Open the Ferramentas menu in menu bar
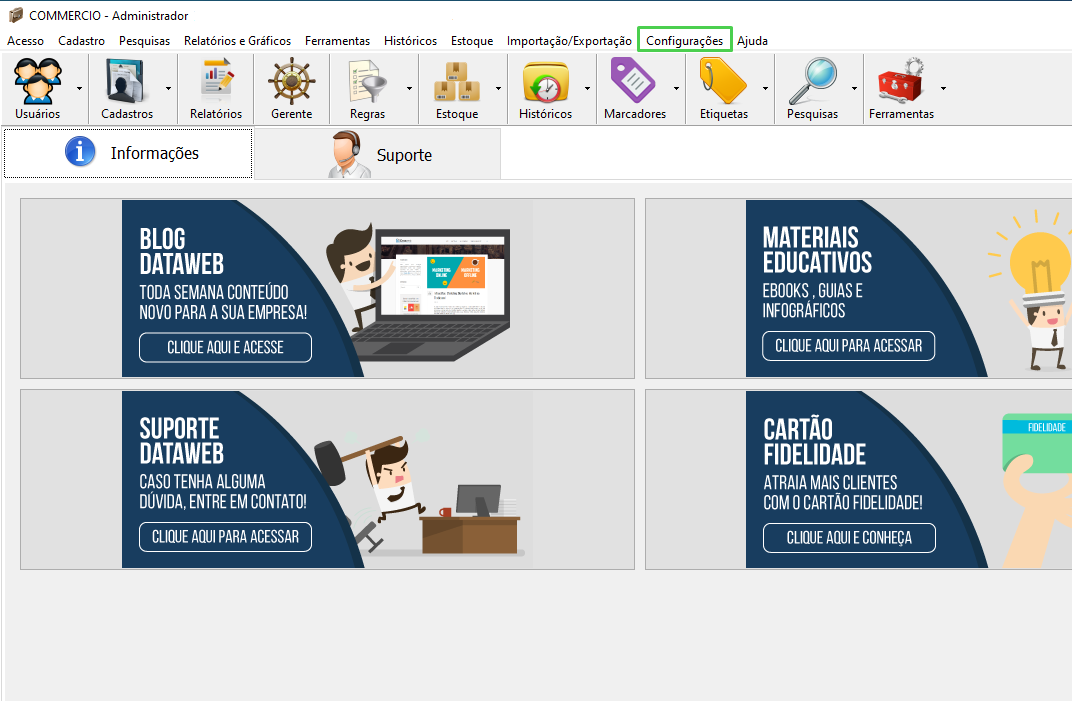This screenshot has width=1072, height=701. click(337, 41)
